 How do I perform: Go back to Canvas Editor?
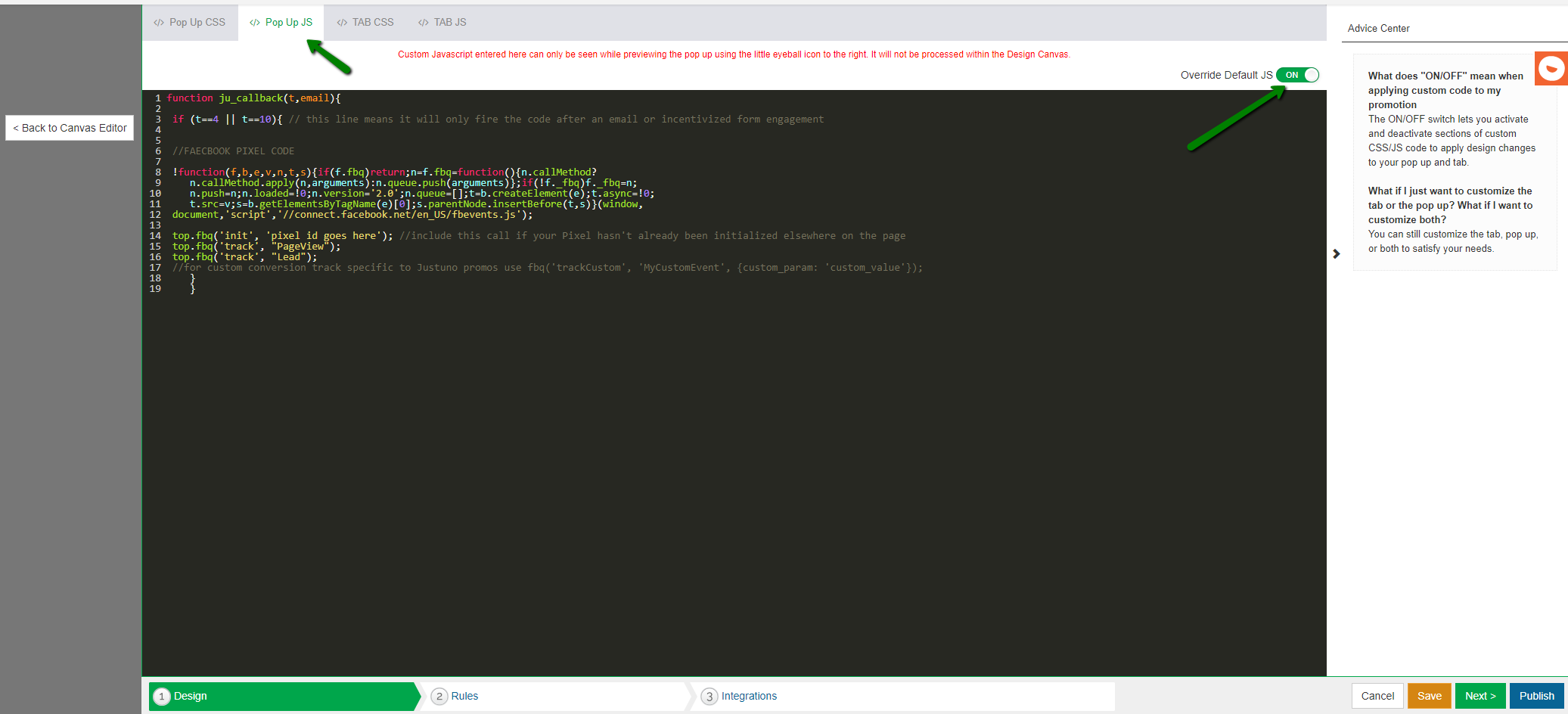click(70, 128)
